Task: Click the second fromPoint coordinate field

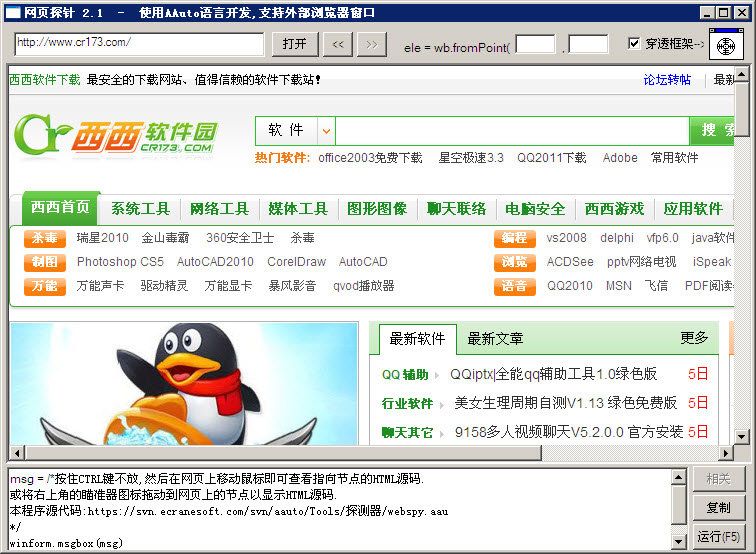Action: coord(588,44)
